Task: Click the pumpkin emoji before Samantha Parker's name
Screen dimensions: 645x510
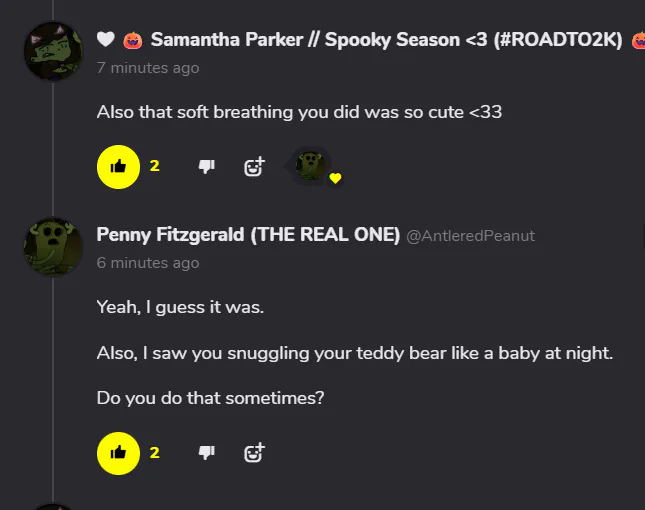Action: pyautogui.click(x=133, y=40)
